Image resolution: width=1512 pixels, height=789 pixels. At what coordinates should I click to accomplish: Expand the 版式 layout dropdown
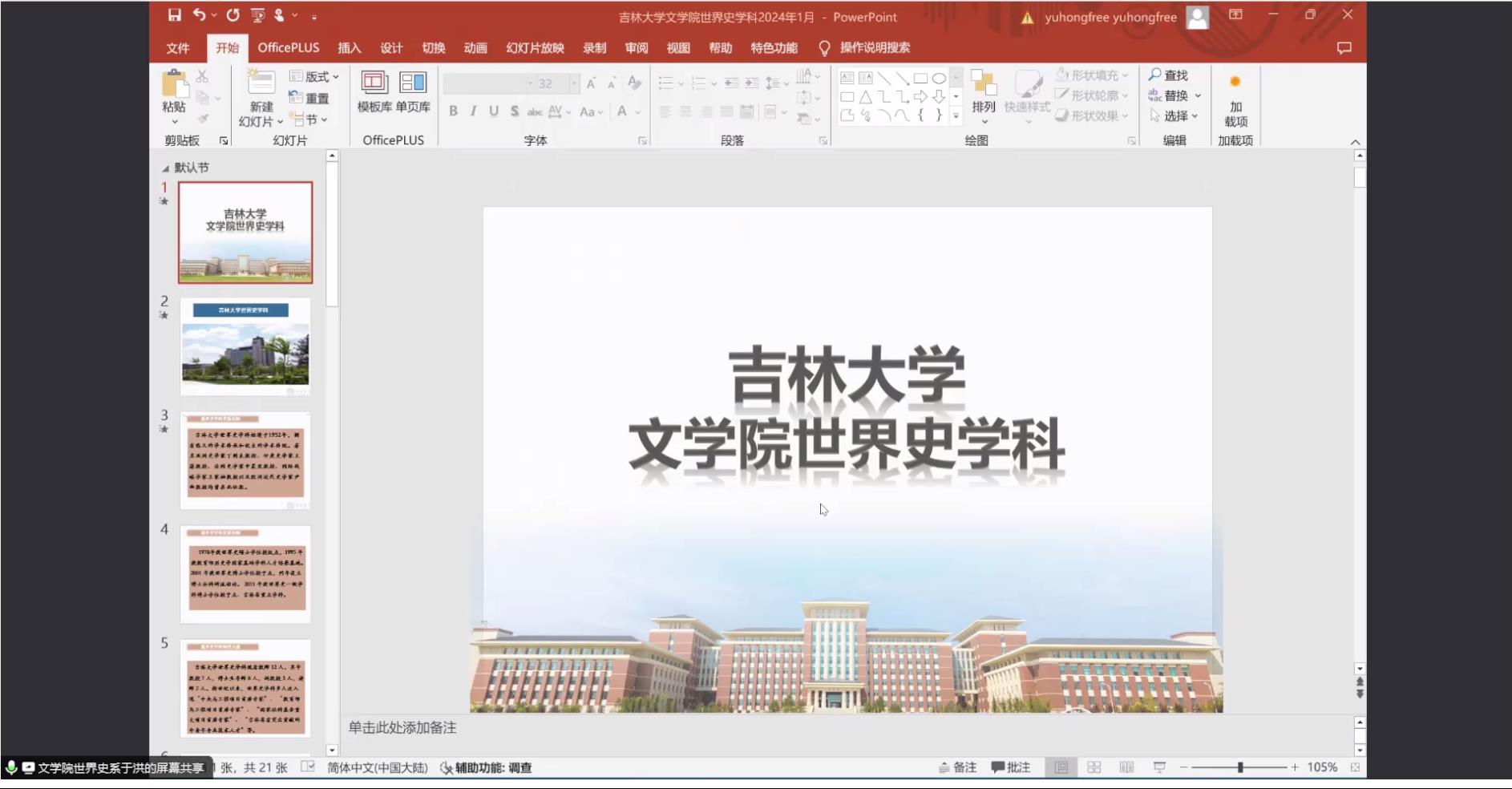pyautogui.click(x=315, y=76)
